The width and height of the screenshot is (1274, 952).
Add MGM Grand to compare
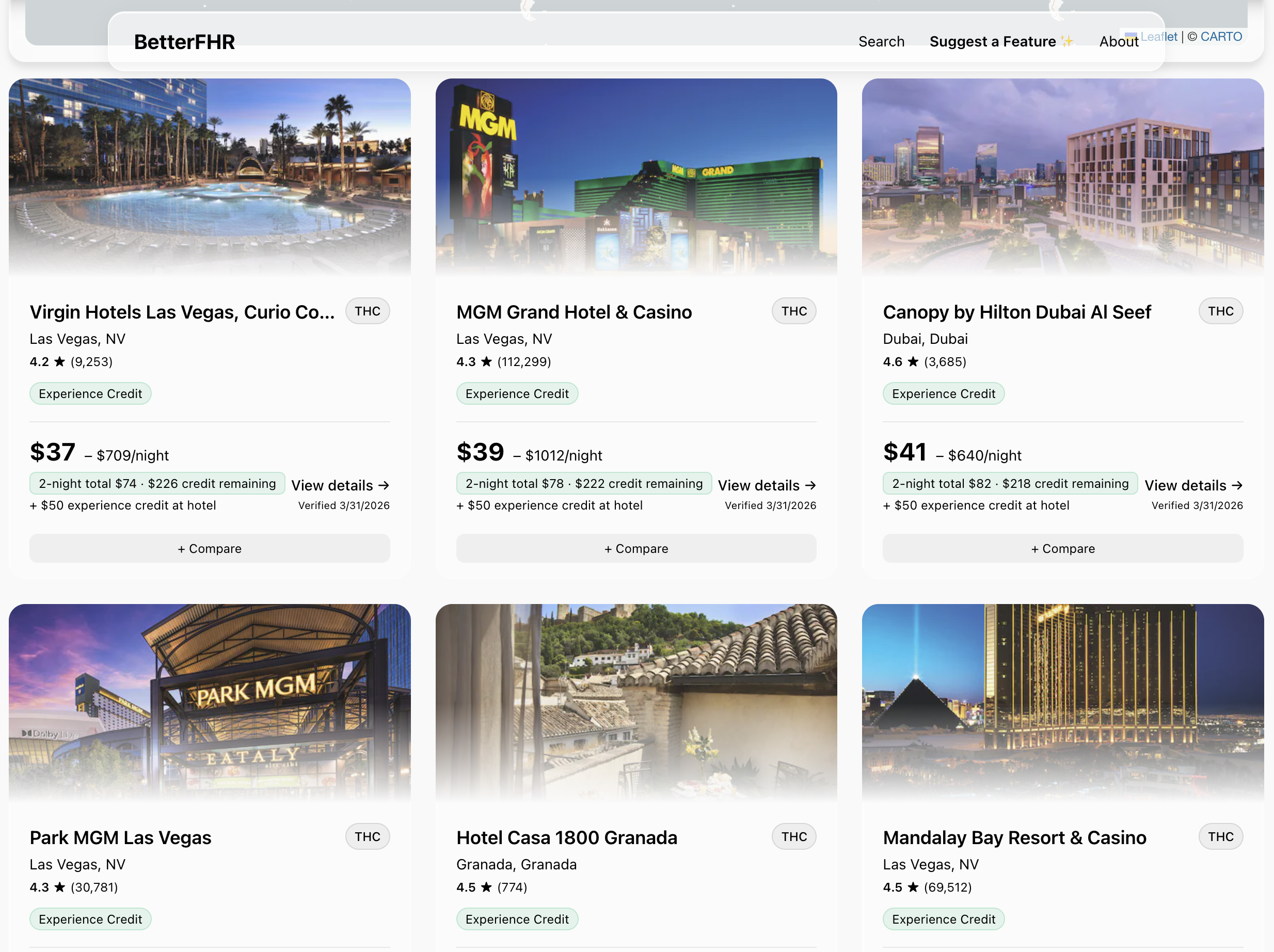[636, 548]
